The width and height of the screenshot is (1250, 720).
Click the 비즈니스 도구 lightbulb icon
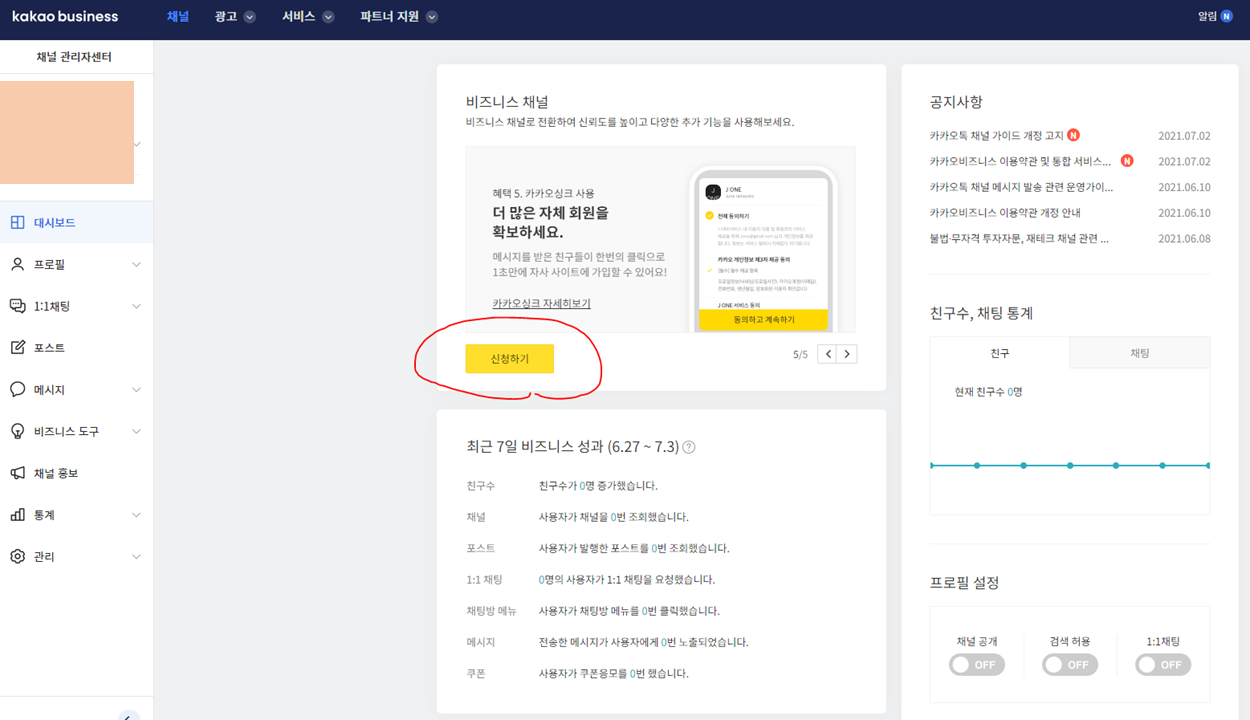(17, 431)
